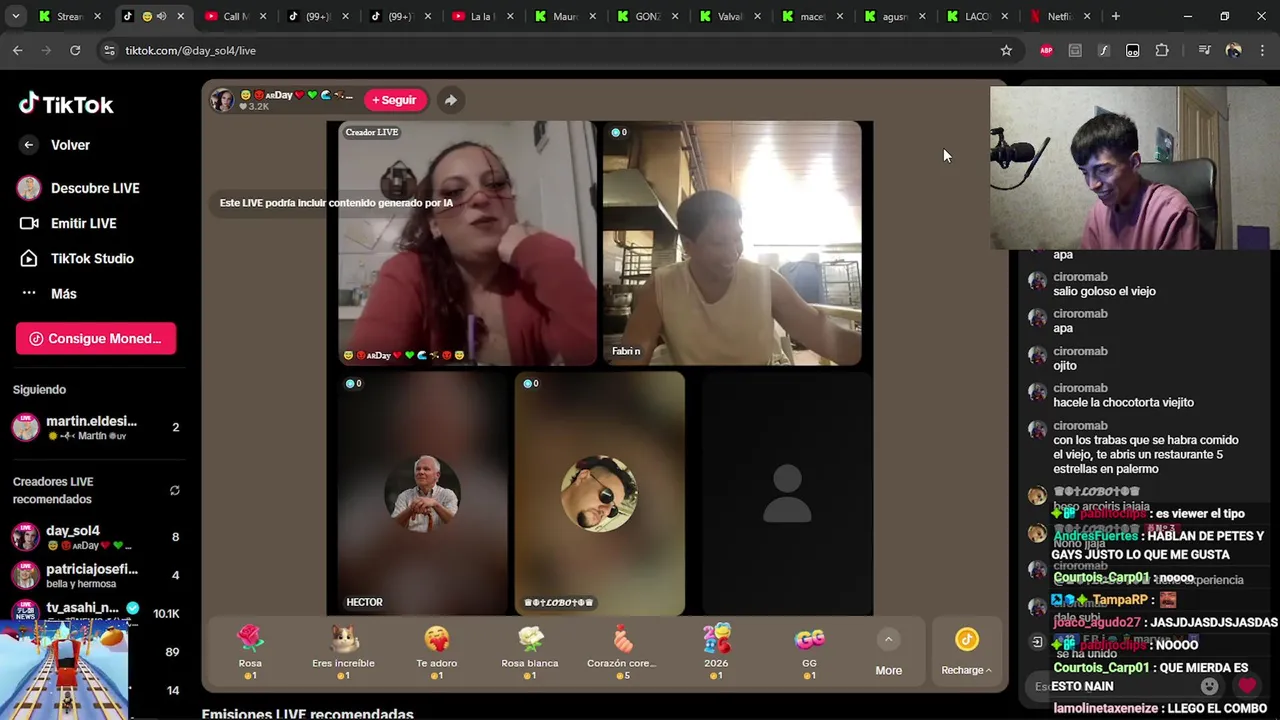Image resolution: width=1280 pixels, height=720 pixels.
Task: Mute the TikTok tab audio icon
Action: (161, 16)
